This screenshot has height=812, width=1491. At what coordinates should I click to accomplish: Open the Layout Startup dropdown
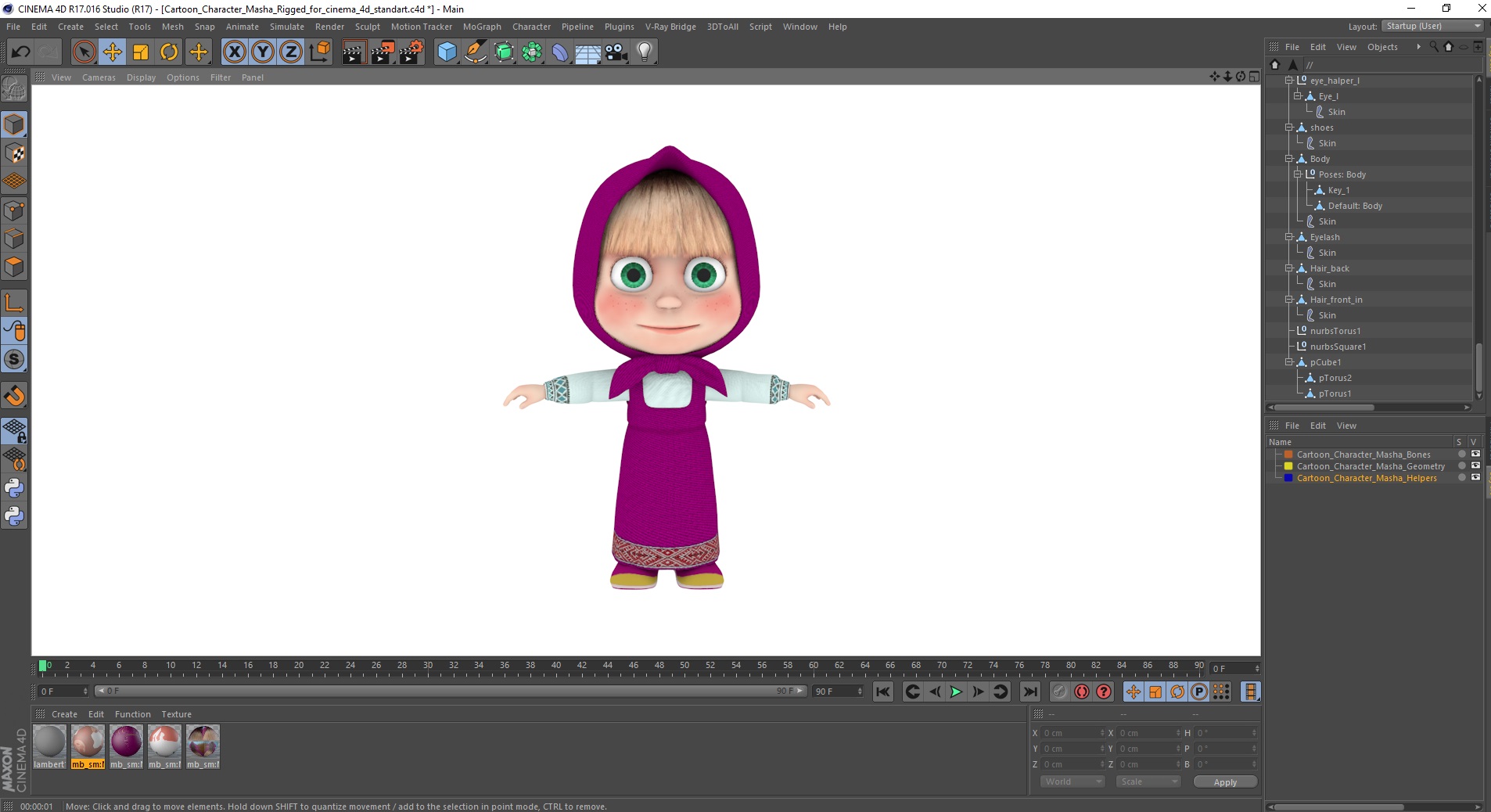(x=1432, y=26)
